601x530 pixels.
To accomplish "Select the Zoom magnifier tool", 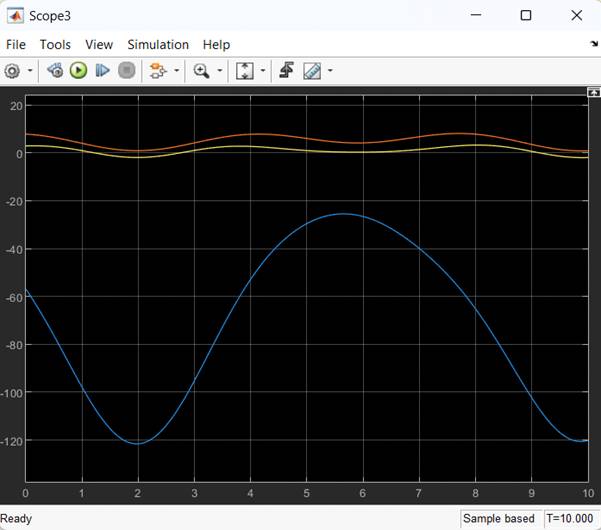I will pyautogui.click(x=201, y=71).
